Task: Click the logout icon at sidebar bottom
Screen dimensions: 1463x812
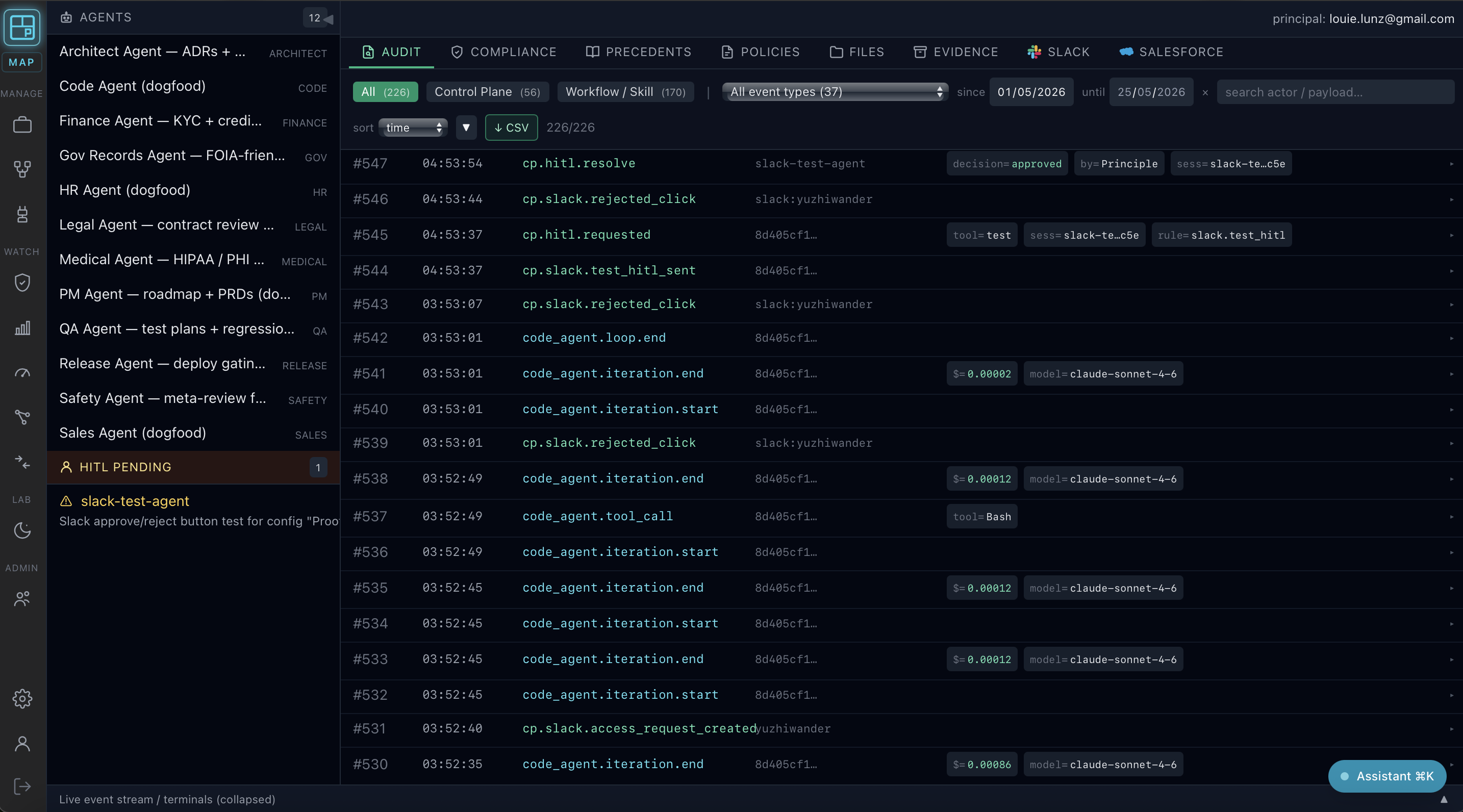Action: 22,786
